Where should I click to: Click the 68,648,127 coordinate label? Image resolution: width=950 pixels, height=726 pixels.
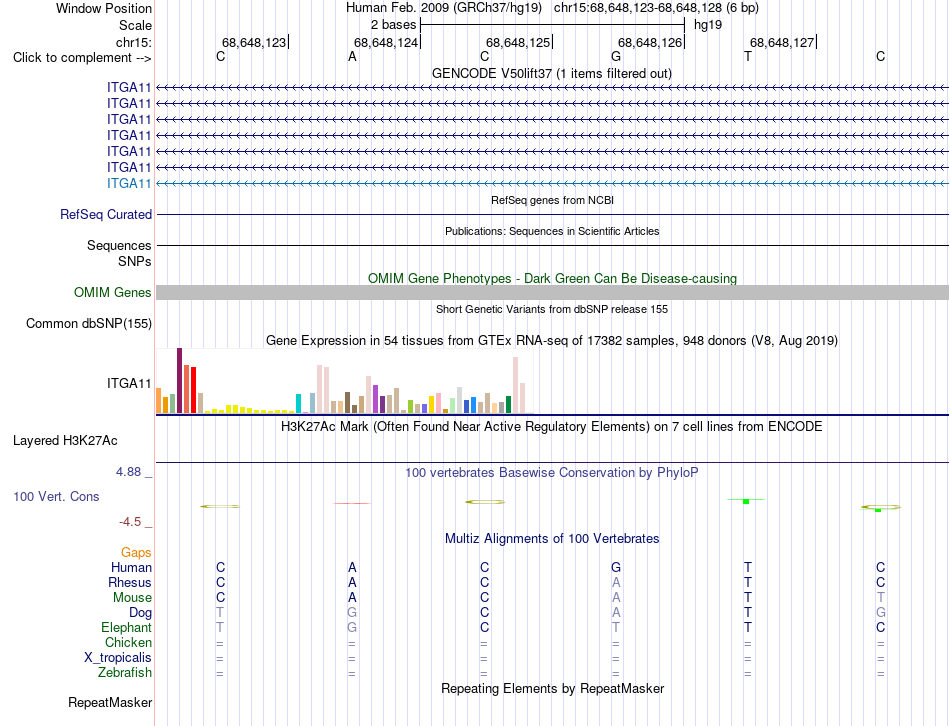pos(782,42)
